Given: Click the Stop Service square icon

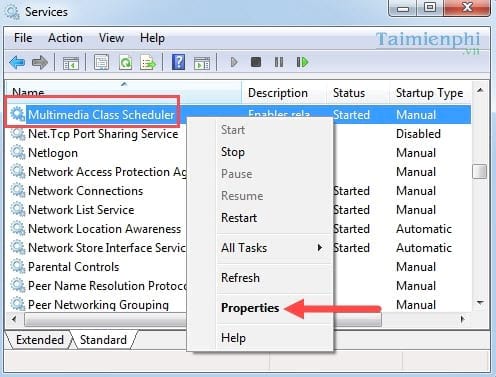Looking at the screenshot, I should point(256,62).
